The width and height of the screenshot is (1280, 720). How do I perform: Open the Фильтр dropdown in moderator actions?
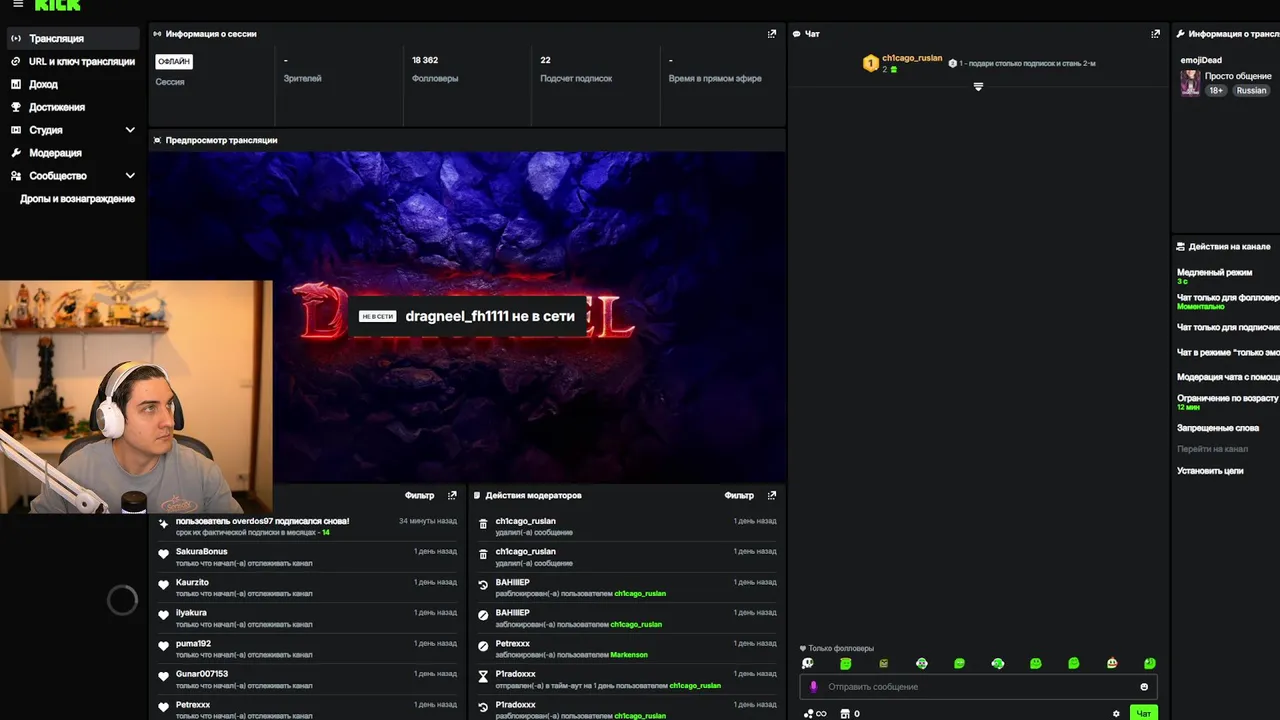pyautogui.click(x=739, y=495)
